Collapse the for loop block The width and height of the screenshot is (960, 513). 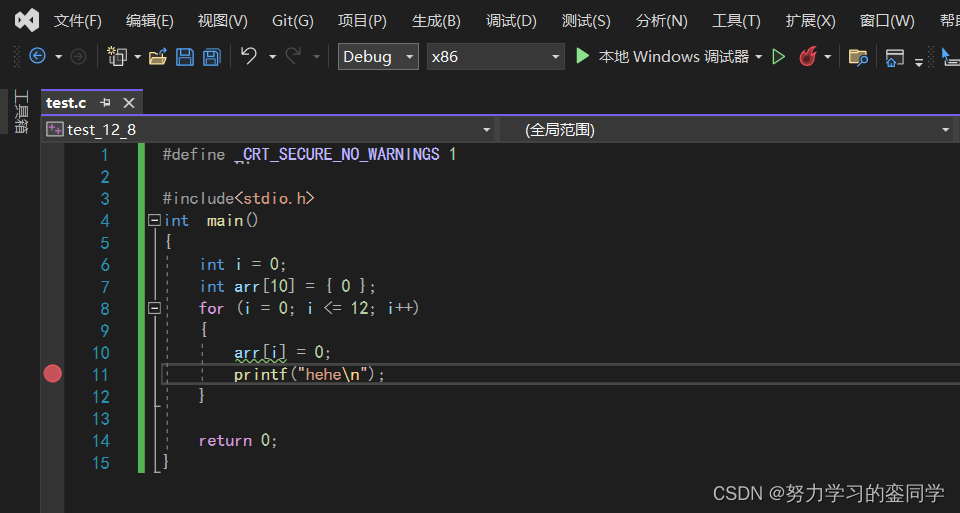(154, 309)
